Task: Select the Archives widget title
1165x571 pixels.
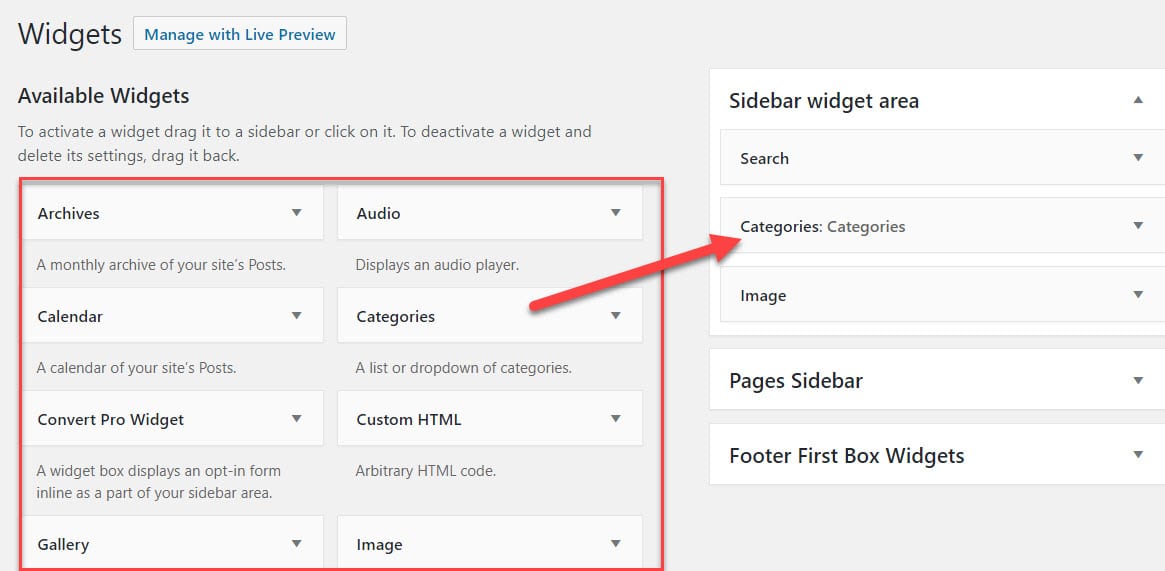Action: click(x=69, y=213)
